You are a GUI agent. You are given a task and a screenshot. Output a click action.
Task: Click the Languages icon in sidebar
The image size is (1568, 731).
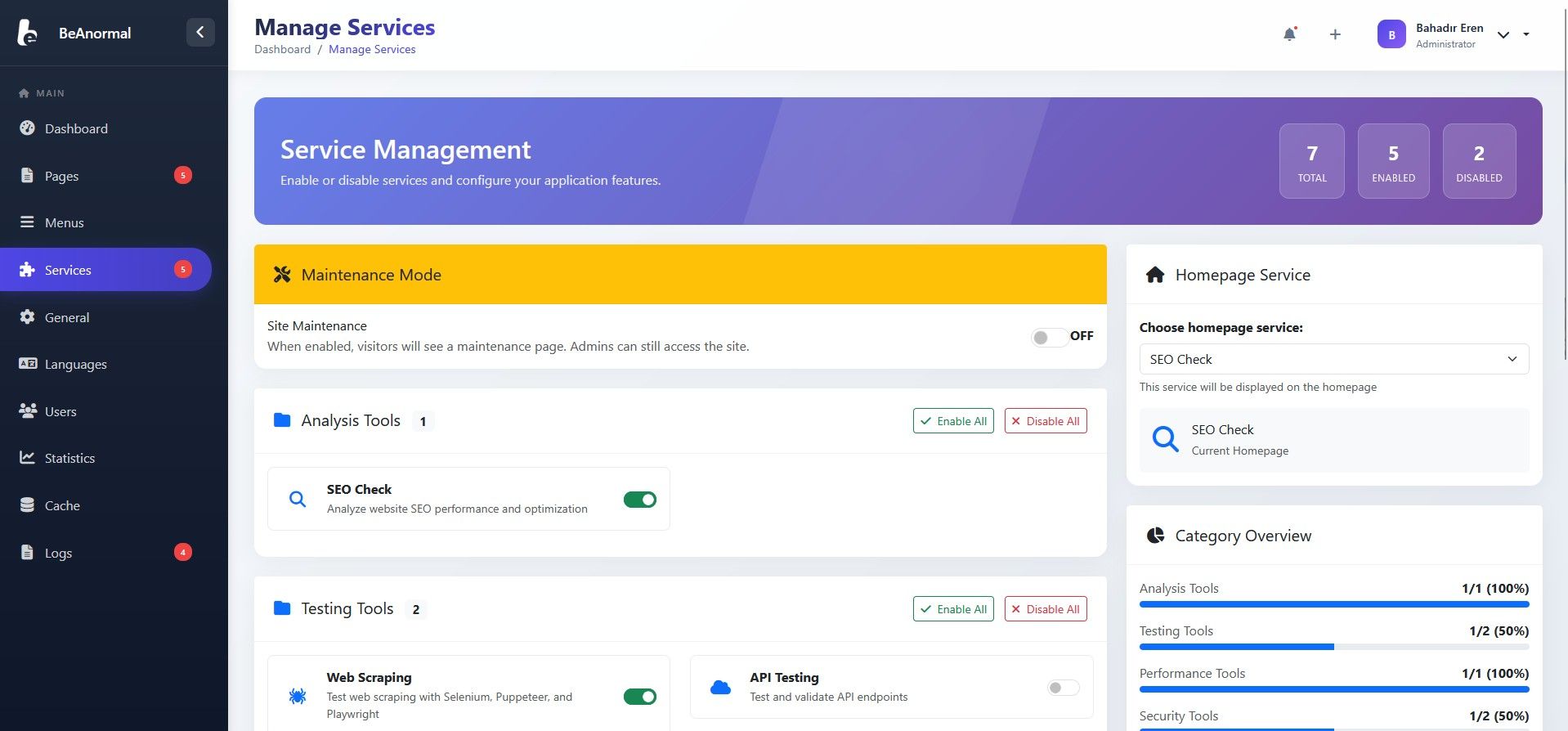pos(28,364)
